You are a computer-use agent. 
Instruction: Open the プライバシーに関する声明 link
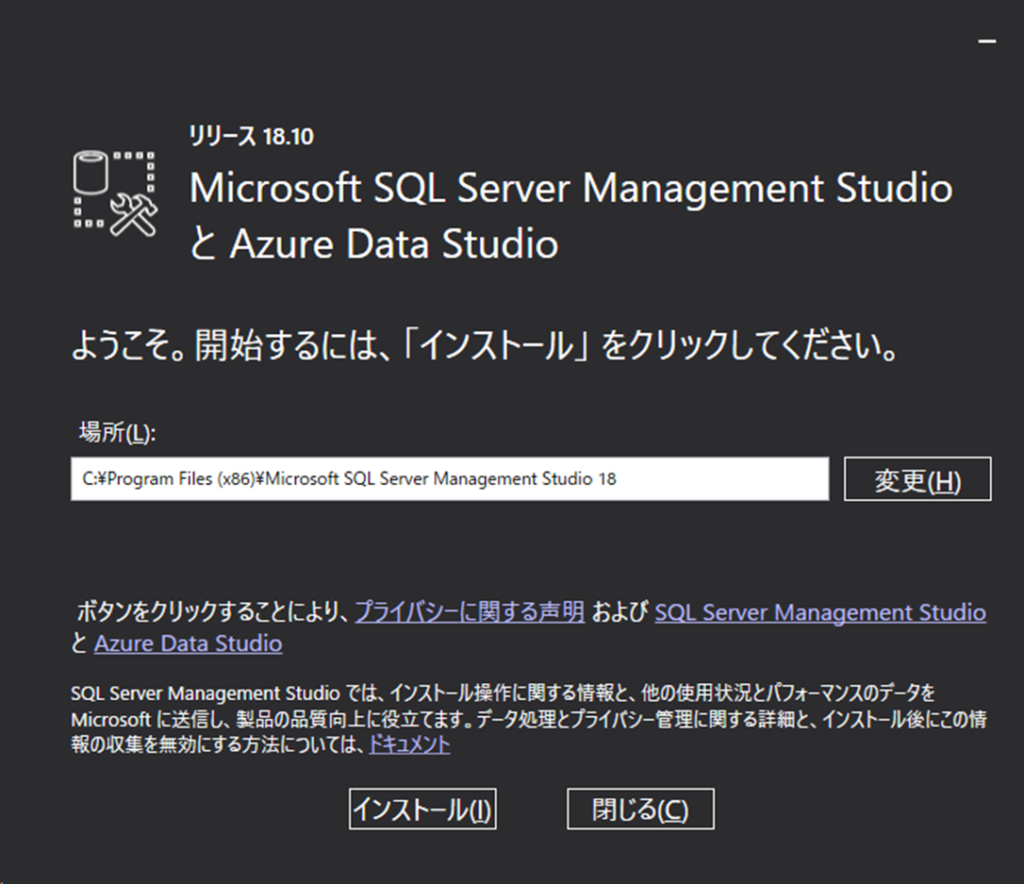pos(470,612)
